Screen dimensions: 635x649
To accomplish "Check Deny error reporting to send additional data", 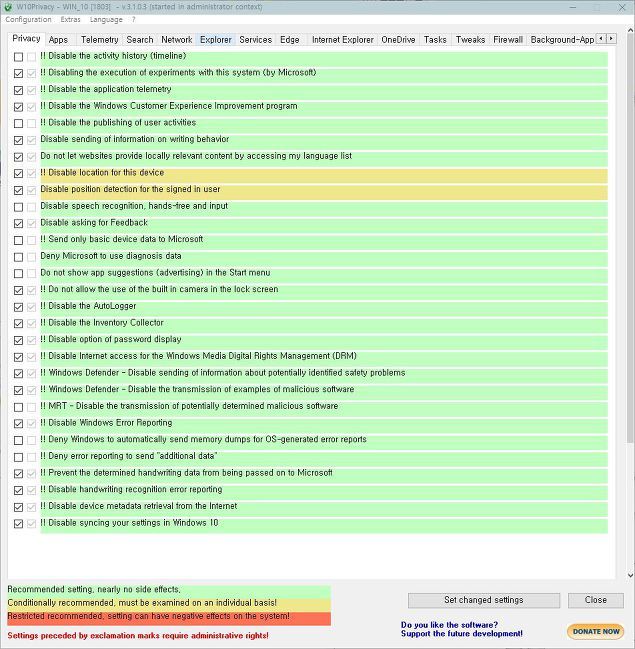I will pos(18,457).
